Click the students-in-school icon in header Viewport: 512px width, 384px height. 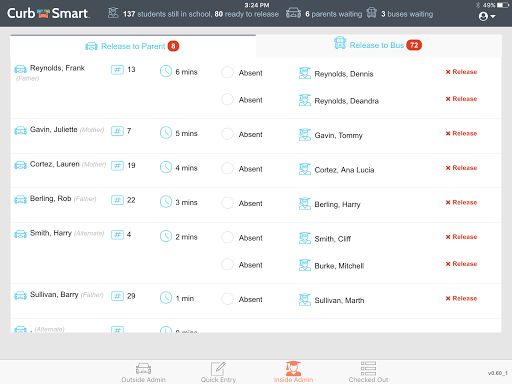[113, 13]
